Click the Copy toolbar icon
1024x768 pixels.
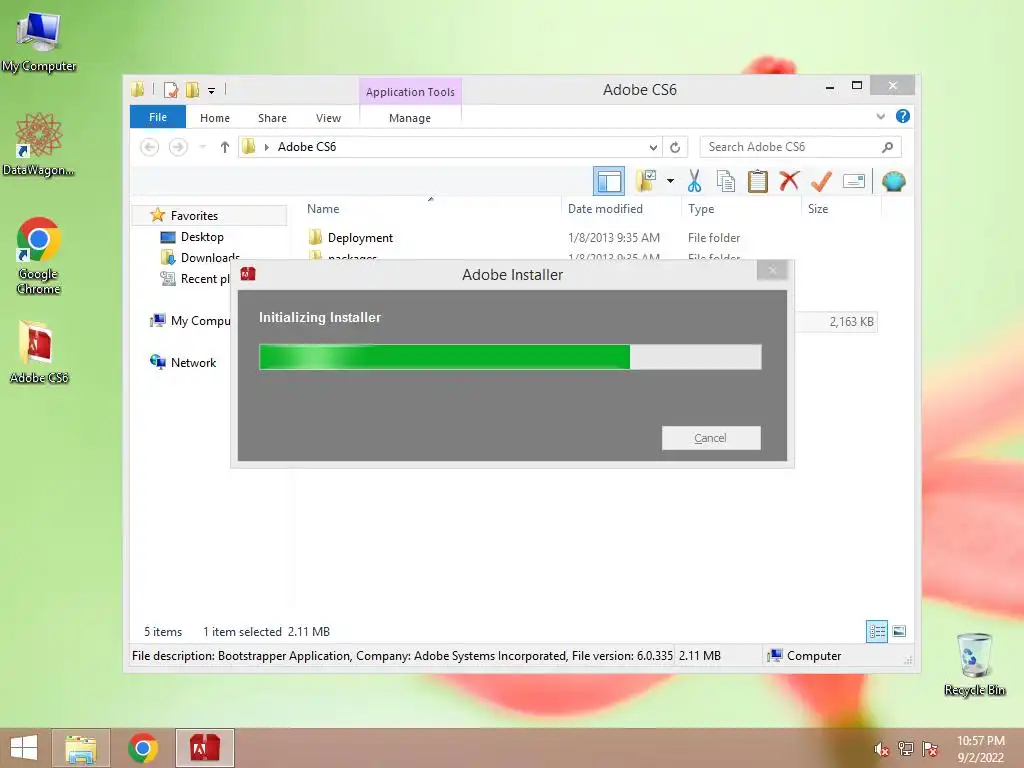click(x=726, y=181)
